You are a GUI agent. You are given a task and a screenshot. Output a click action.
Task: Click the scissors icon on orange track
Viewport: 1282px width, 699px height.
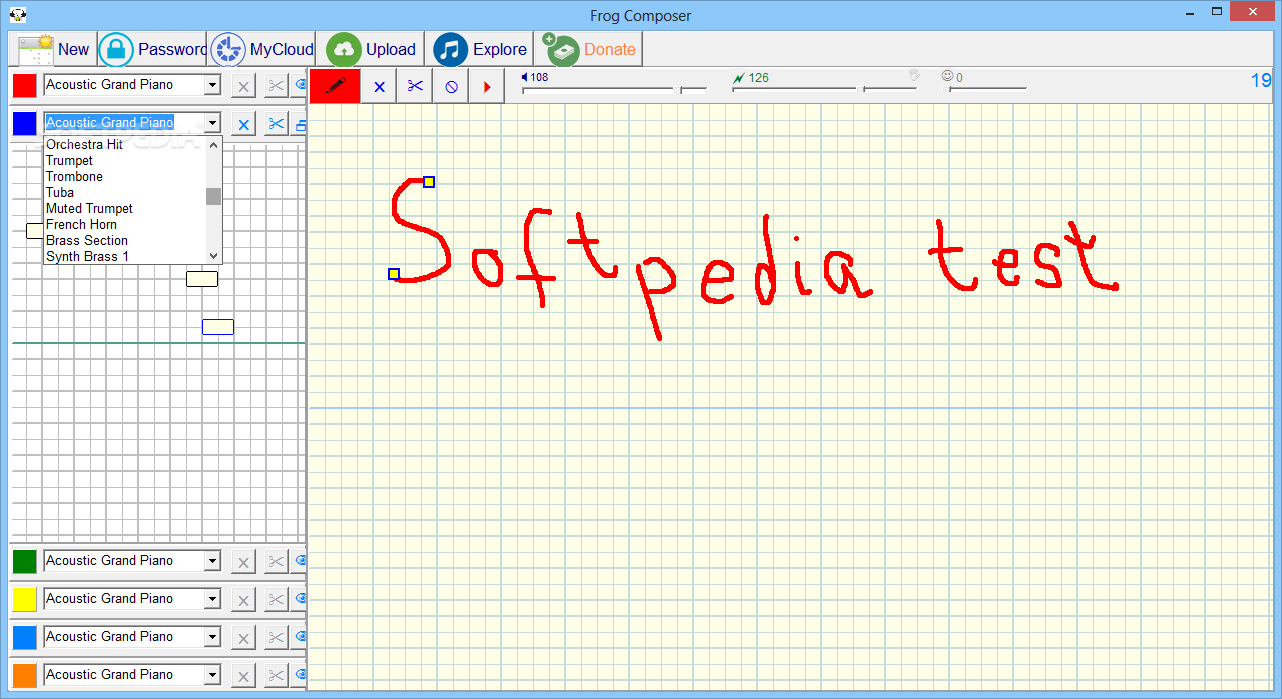coord(276,676)
